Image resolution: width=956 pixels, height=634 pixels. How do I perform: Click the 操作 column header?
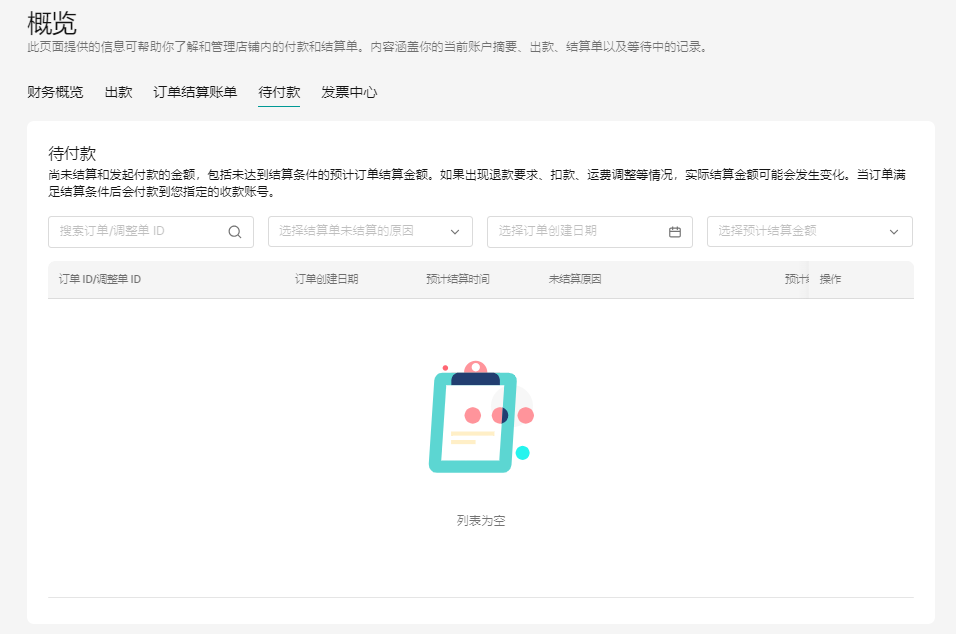[x=830, y=279]
